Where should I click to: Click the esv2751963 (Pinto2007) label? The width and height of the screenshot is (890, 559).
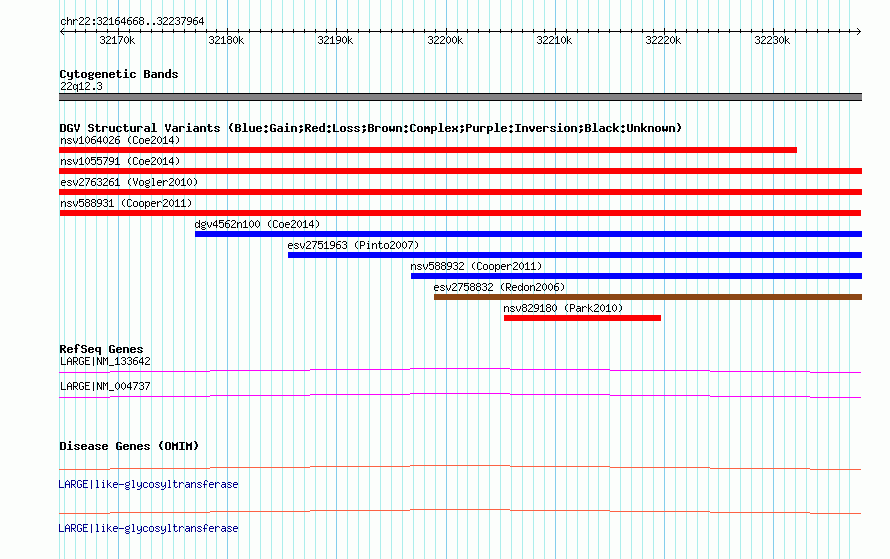pos(353,245)
